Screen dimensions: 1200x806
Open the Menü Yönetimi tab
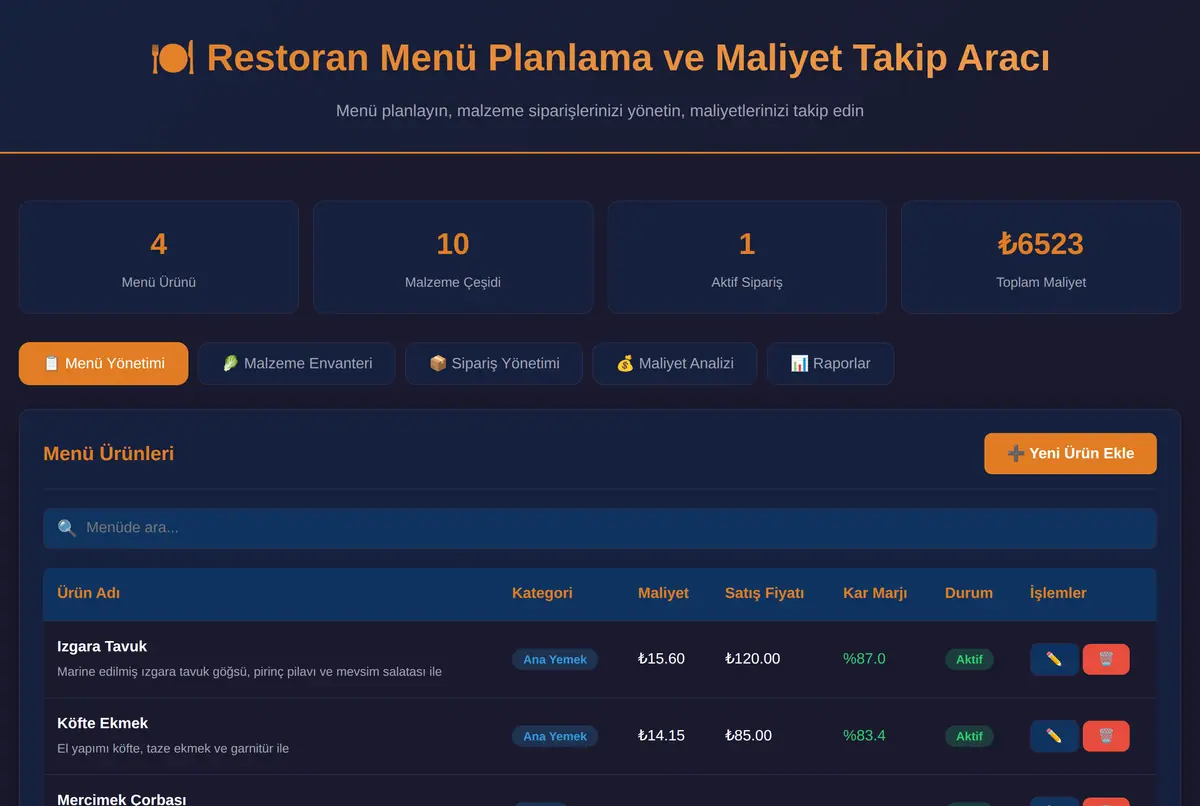point(103,363)
